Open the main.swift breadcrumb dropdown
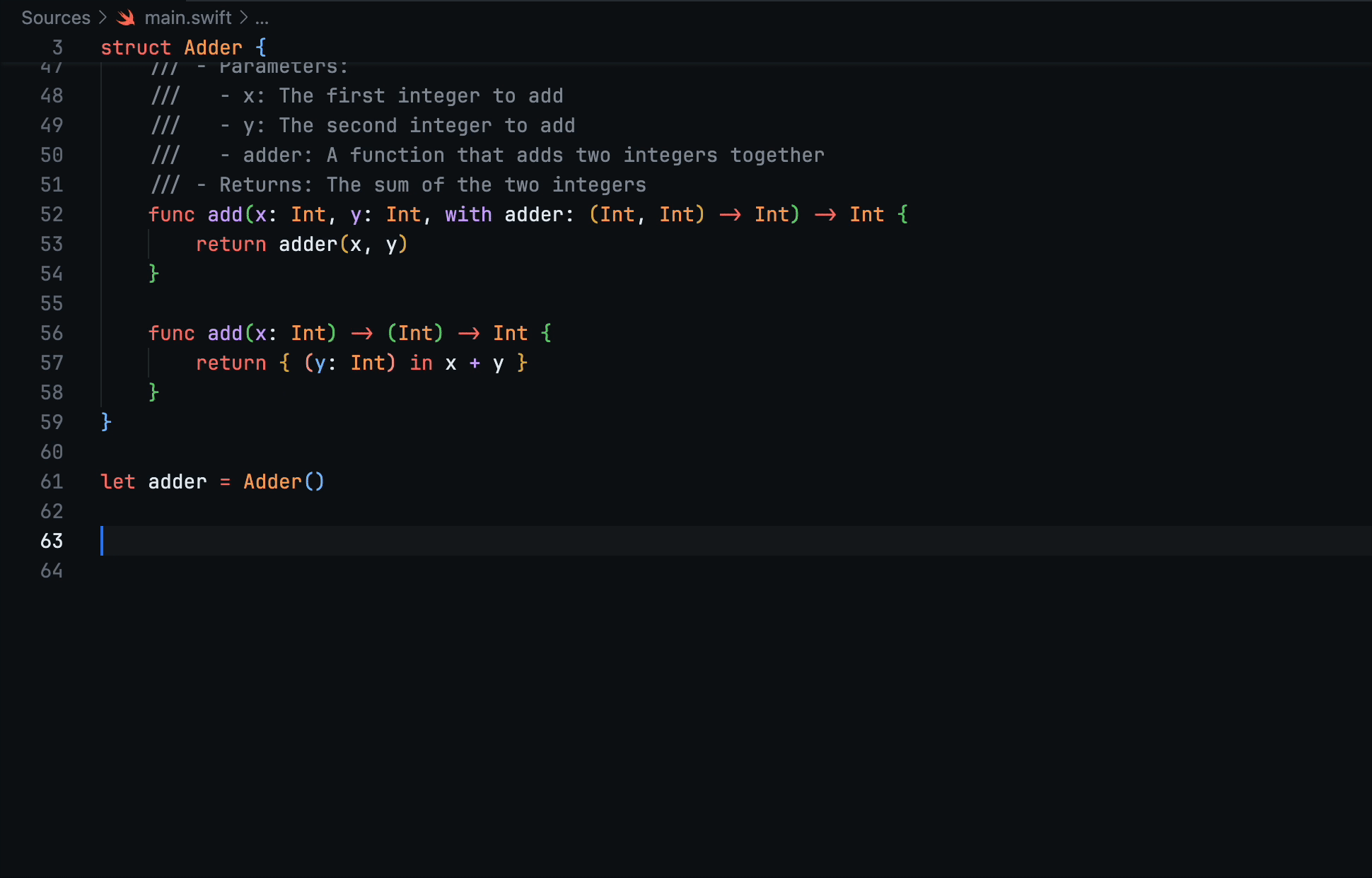 click(187, 17)
